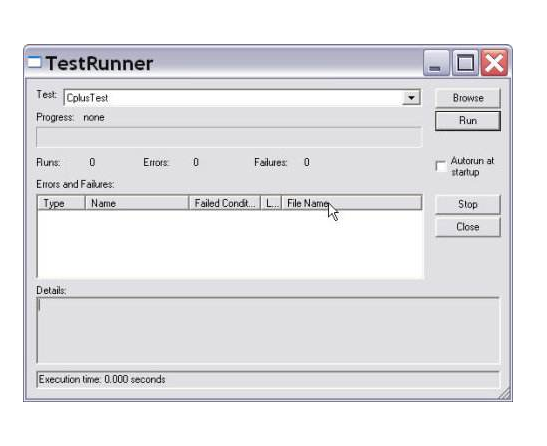Click inside the Details text box

tap(268, 330)
